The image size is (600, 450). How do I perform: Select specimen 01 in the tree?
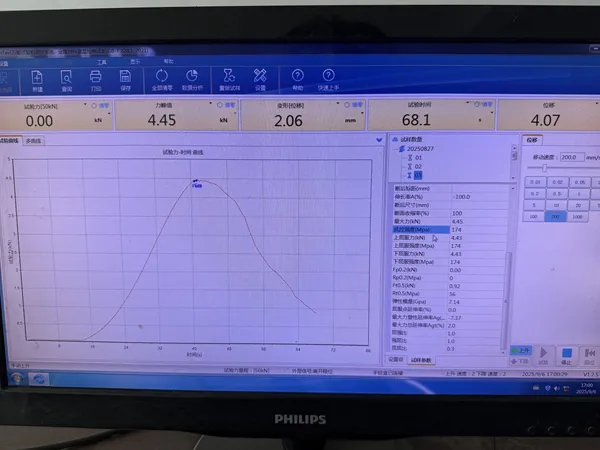pos(415,158)
